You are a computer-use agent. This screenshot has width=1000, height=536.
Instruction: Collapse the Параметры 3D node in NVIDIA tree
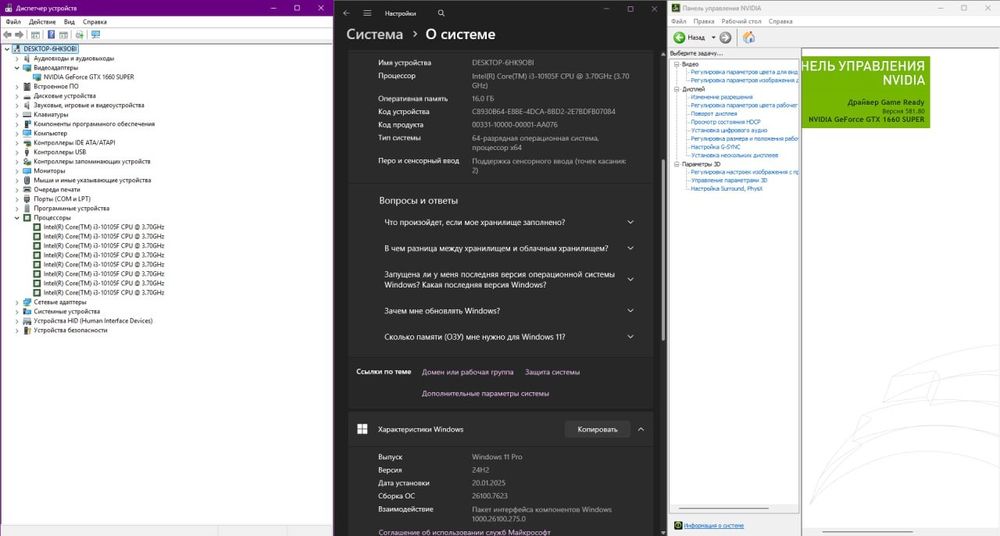coord(677,164)
